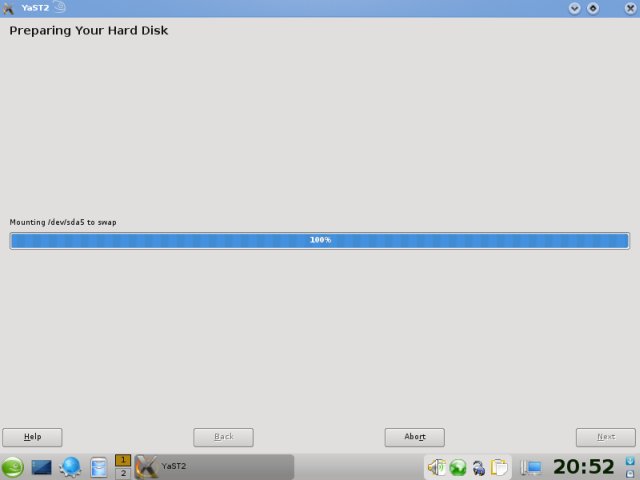
Task: Click the 100% progress bar
Action: pyautogui.click(x=320, y=240)
